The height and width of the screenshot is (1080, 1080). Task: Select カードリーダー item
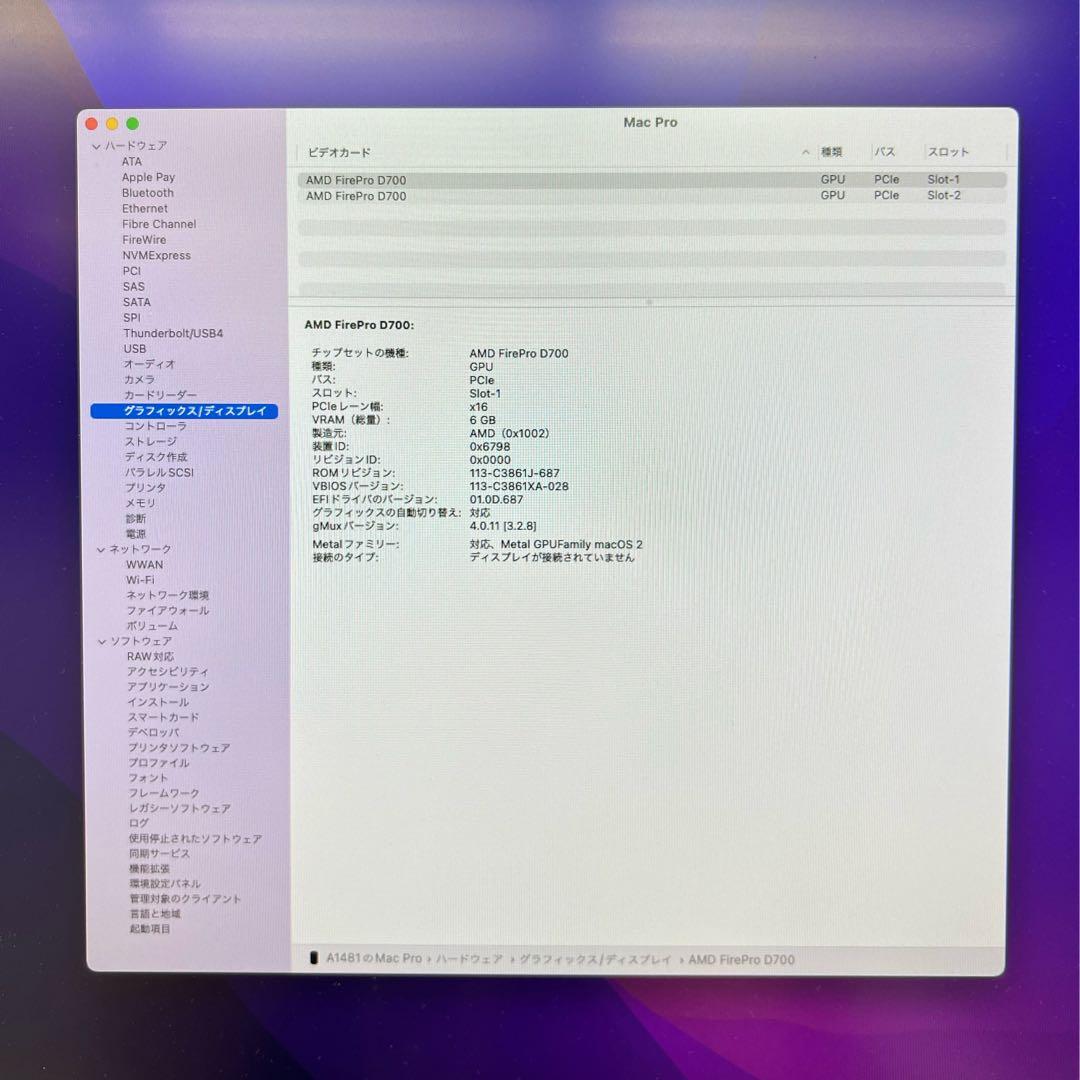coord(160,395)
